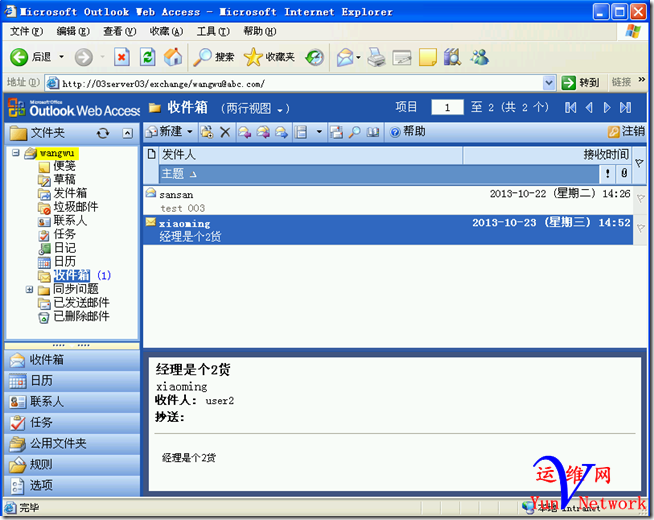Select the 垃圾邮件 folder
Screen dimensions: 654x520
(76, 207)
